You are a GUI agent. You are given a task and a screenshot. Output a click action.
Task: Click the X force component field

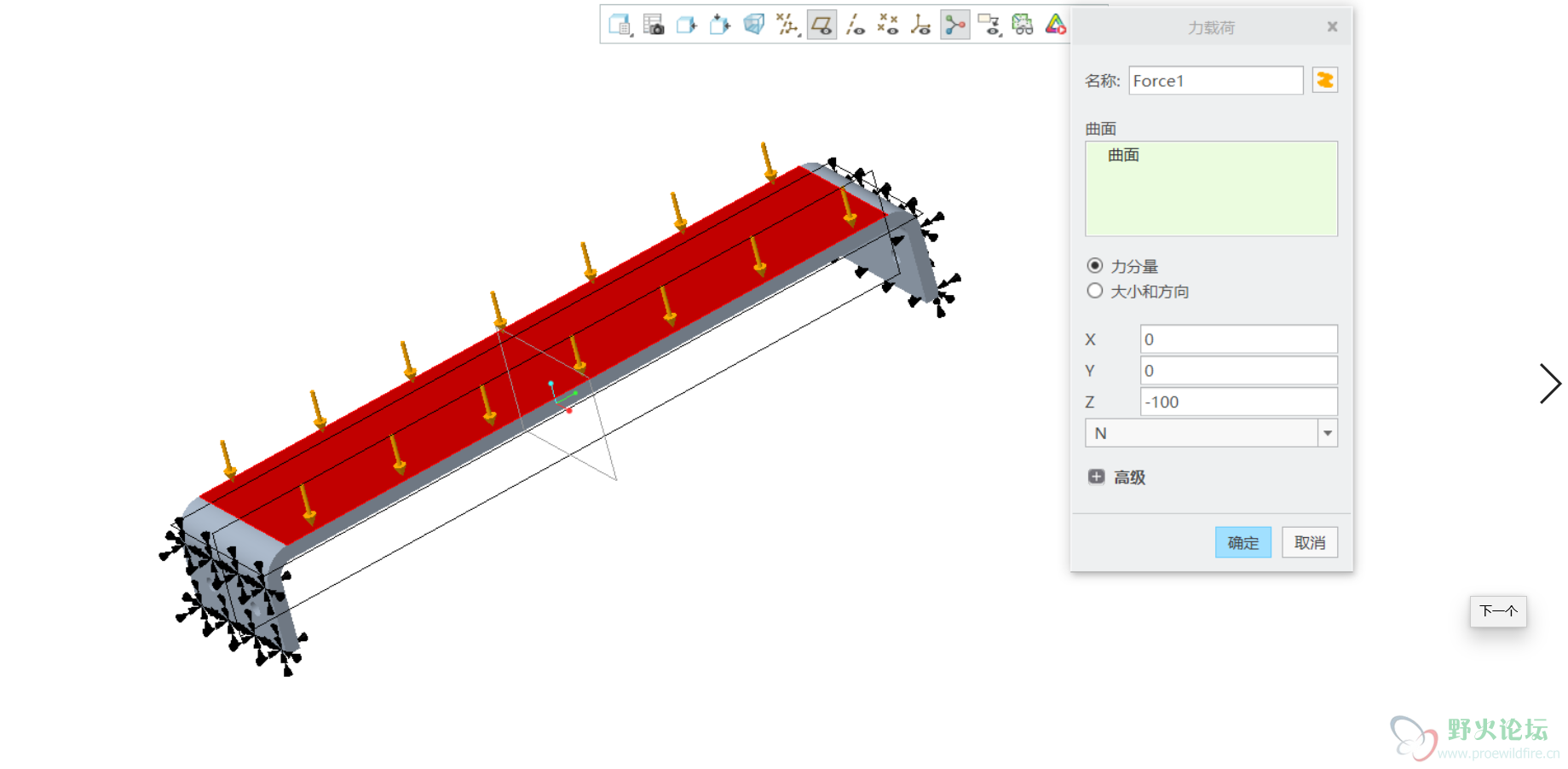coord(1238,339)
